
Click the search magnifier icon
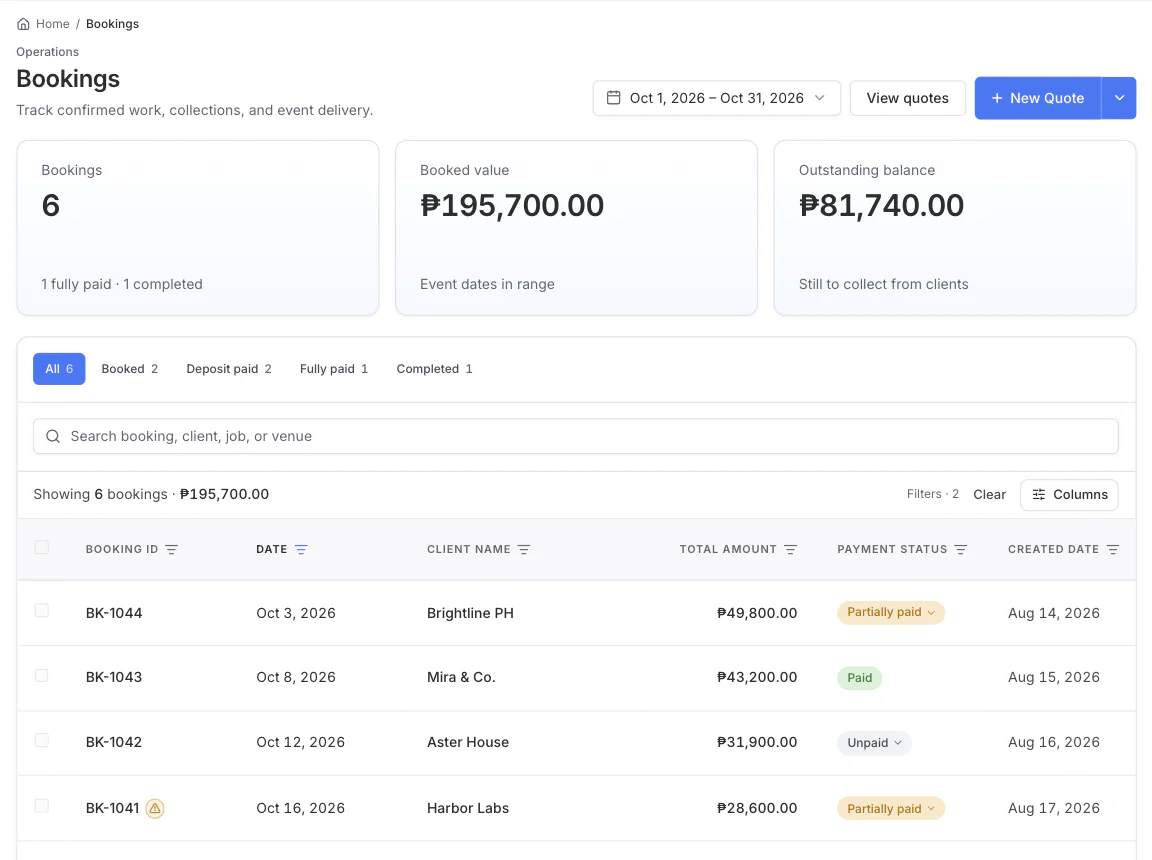53,436
